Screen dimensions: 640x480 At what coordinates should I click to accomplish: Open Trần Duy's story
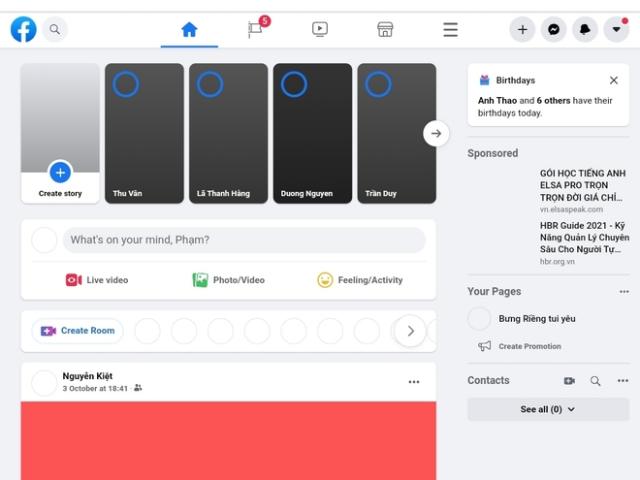397,133
